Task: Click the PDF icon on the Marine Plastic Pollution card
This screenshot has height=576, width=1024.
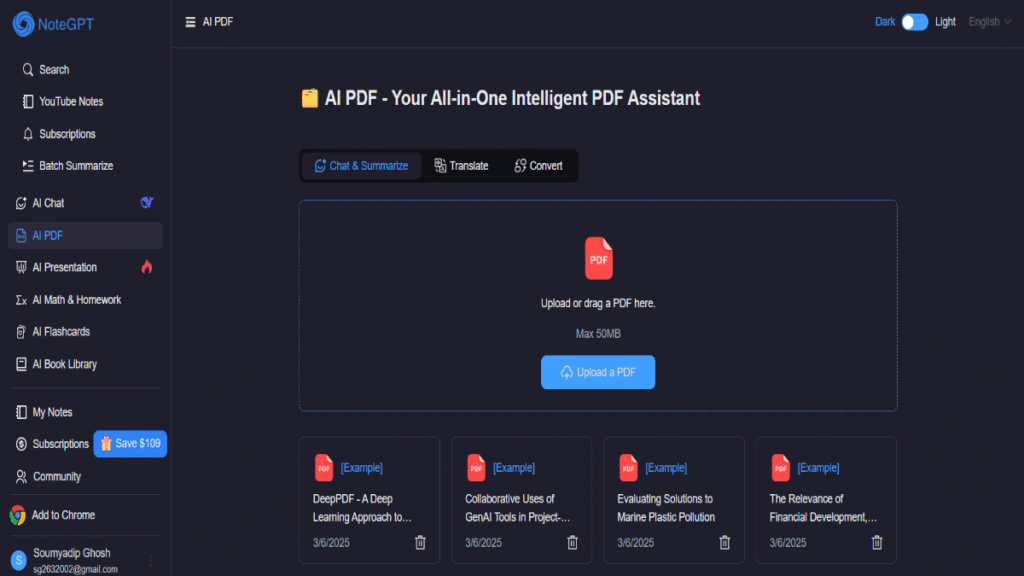Action: (628, 468)
